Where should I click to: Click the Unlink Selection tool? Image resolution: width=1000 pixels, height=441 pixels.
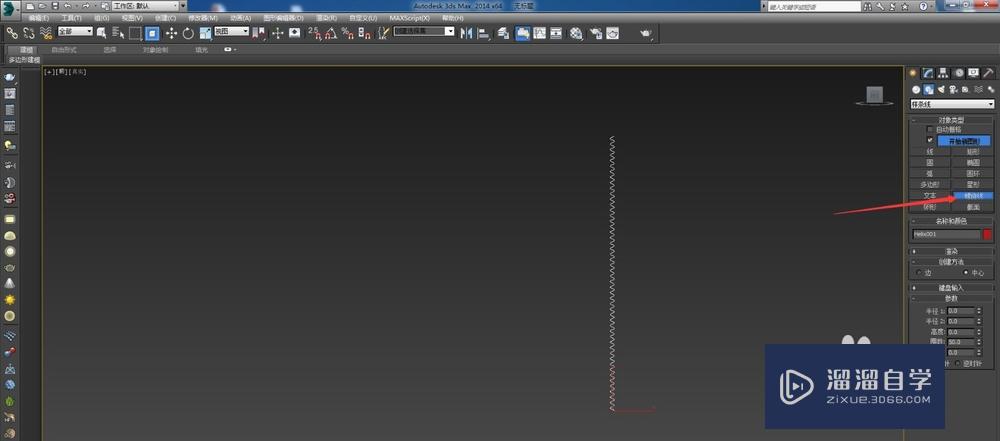29,33
